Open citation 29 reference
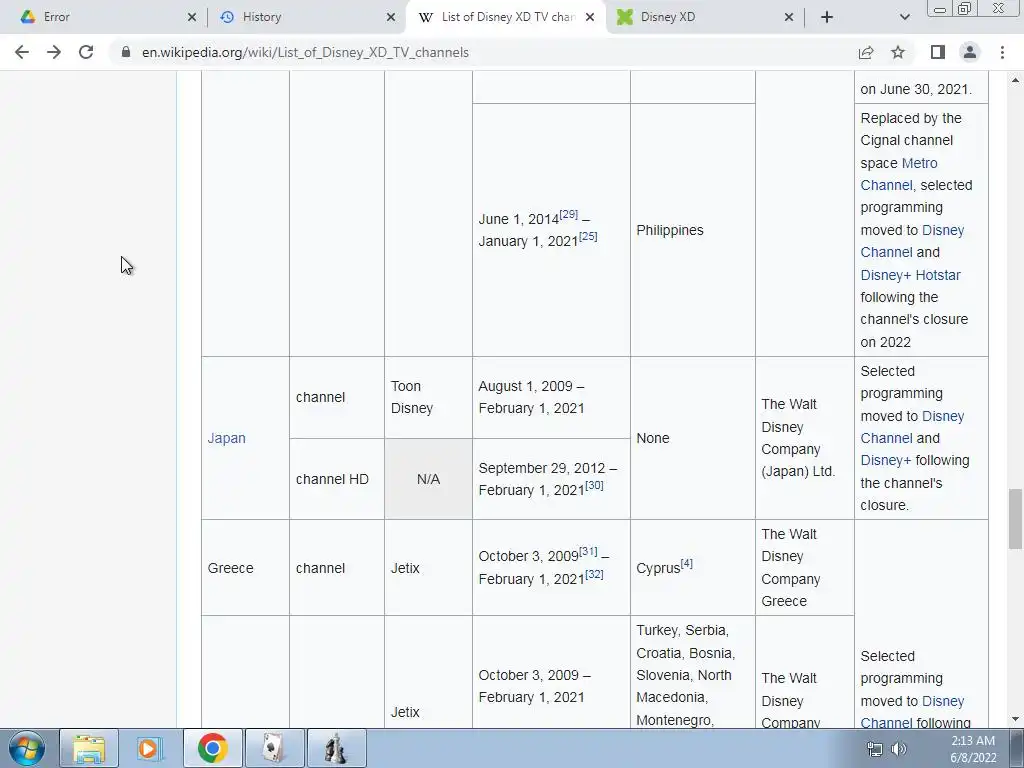The height and width of the screenshot is (768, 1024). (568, 214)
